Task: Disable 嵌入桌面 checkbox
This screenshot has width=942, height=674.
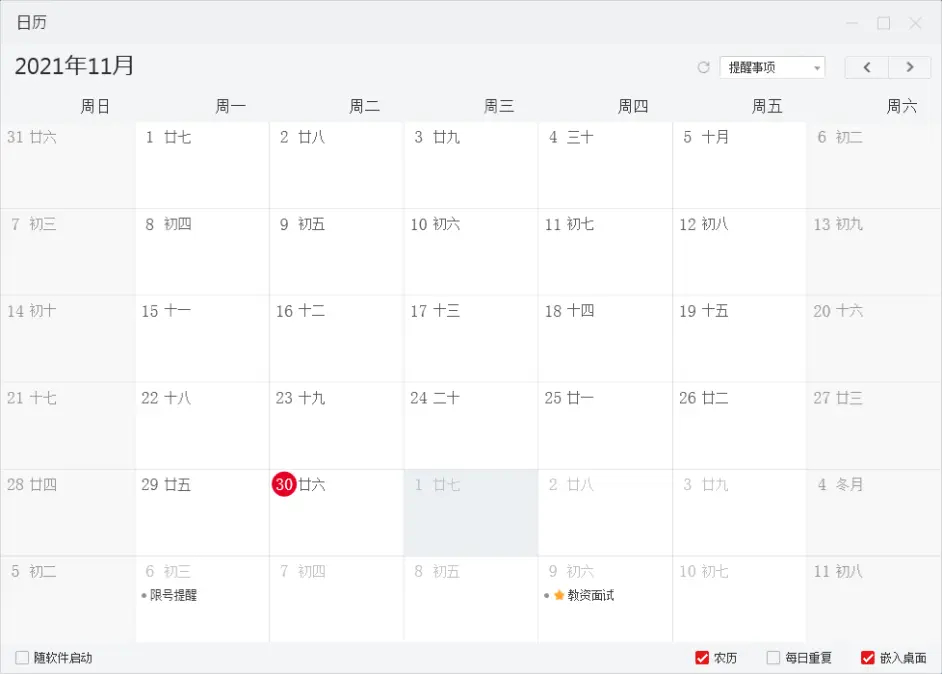Action: (868, 658)
